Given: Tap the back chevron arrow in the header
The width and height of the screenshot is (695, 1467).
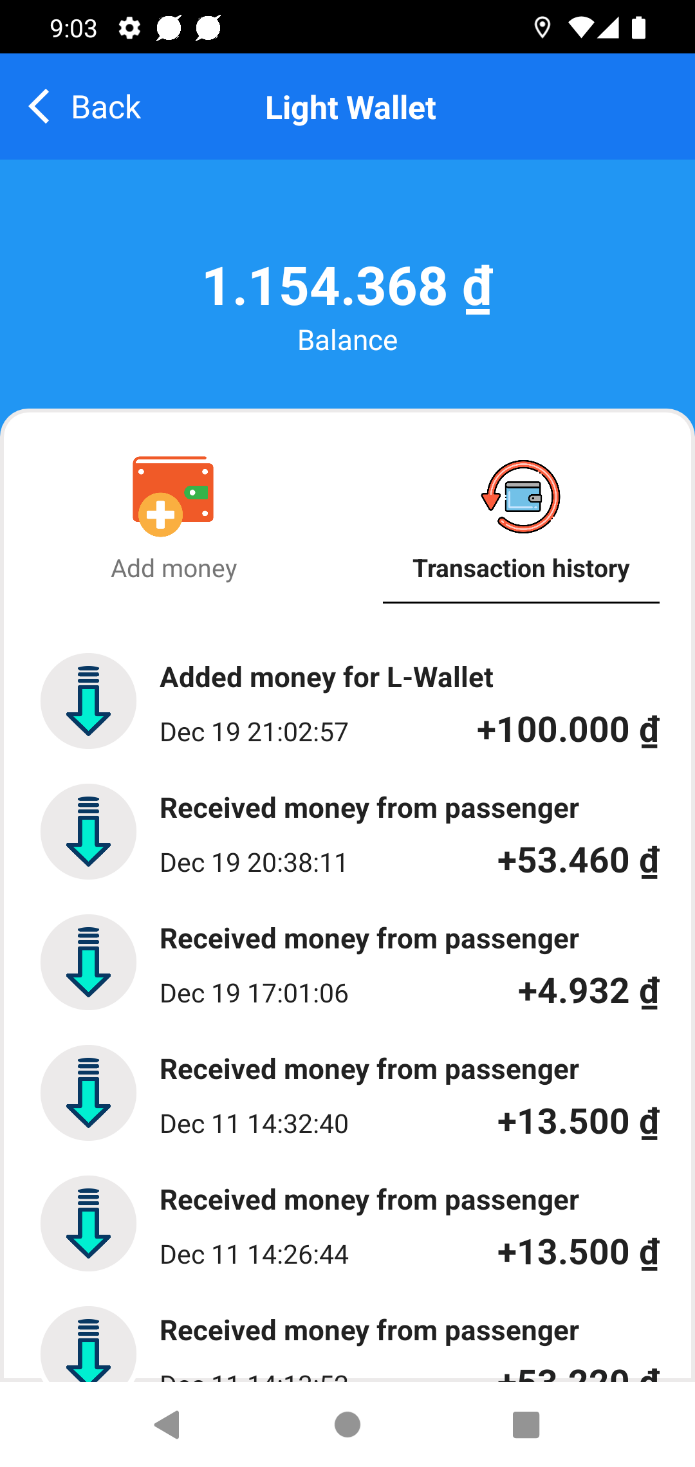Looking at the screenshot, I should click(38, 106).
